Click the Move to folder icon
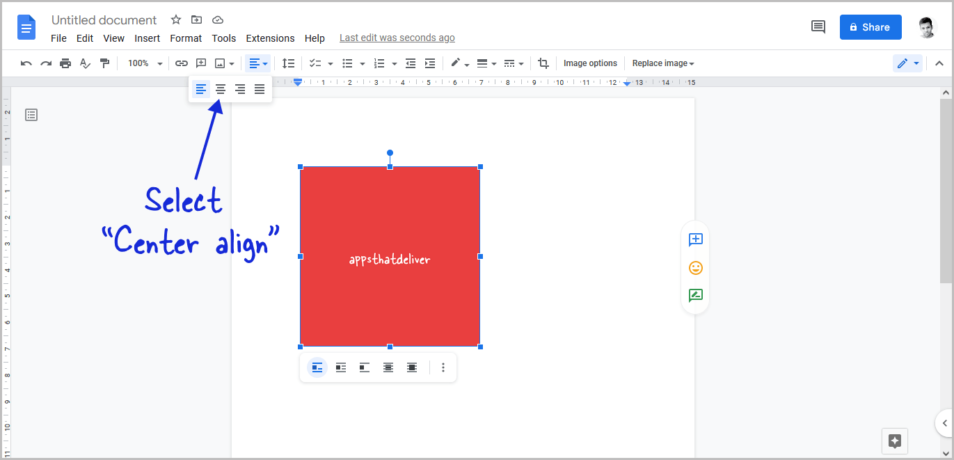This screenshot has width=954, height=460. [197, 20]
